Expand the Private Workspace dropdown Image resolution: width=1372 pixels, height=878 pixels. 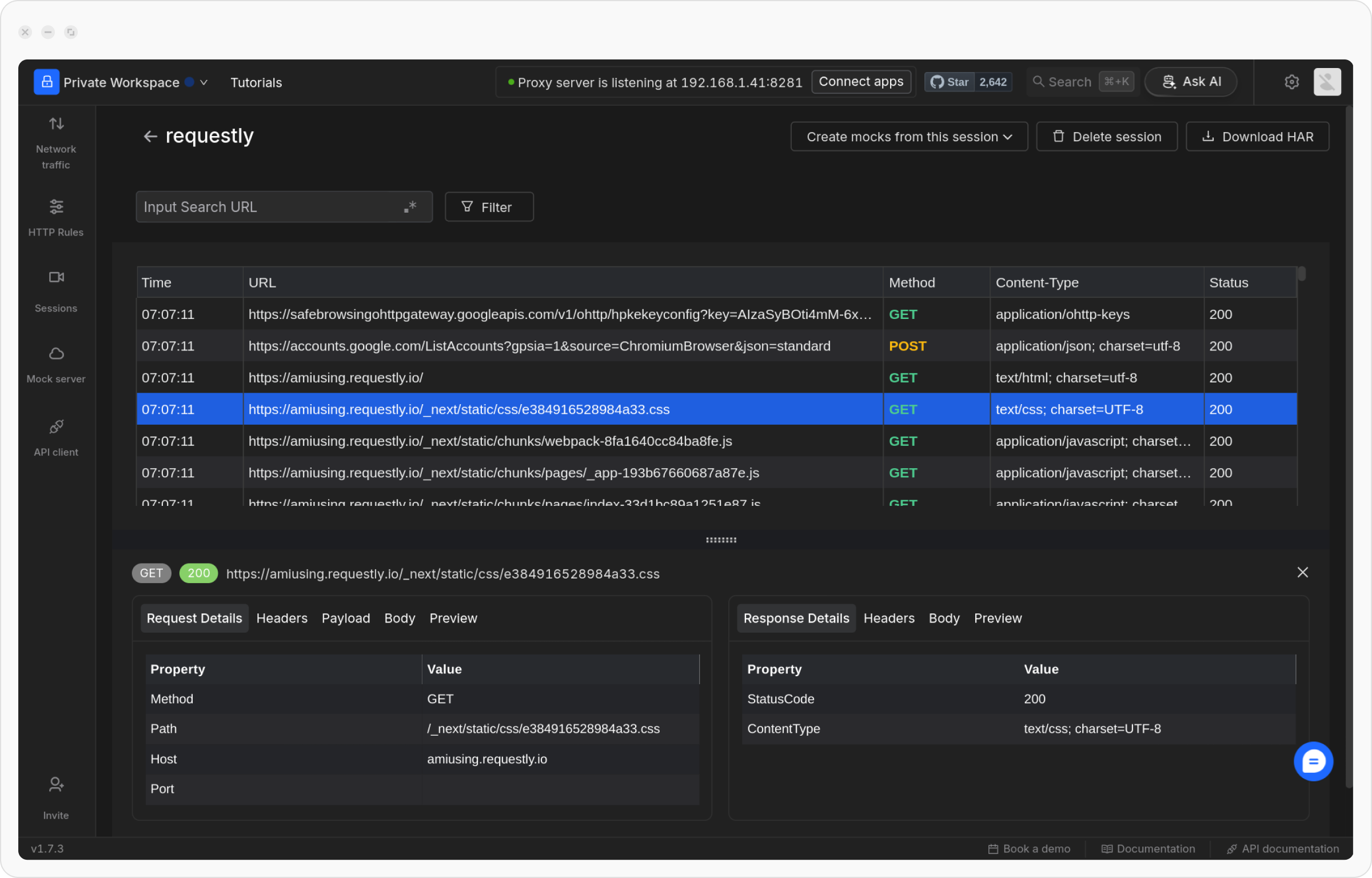coord(203,82)
